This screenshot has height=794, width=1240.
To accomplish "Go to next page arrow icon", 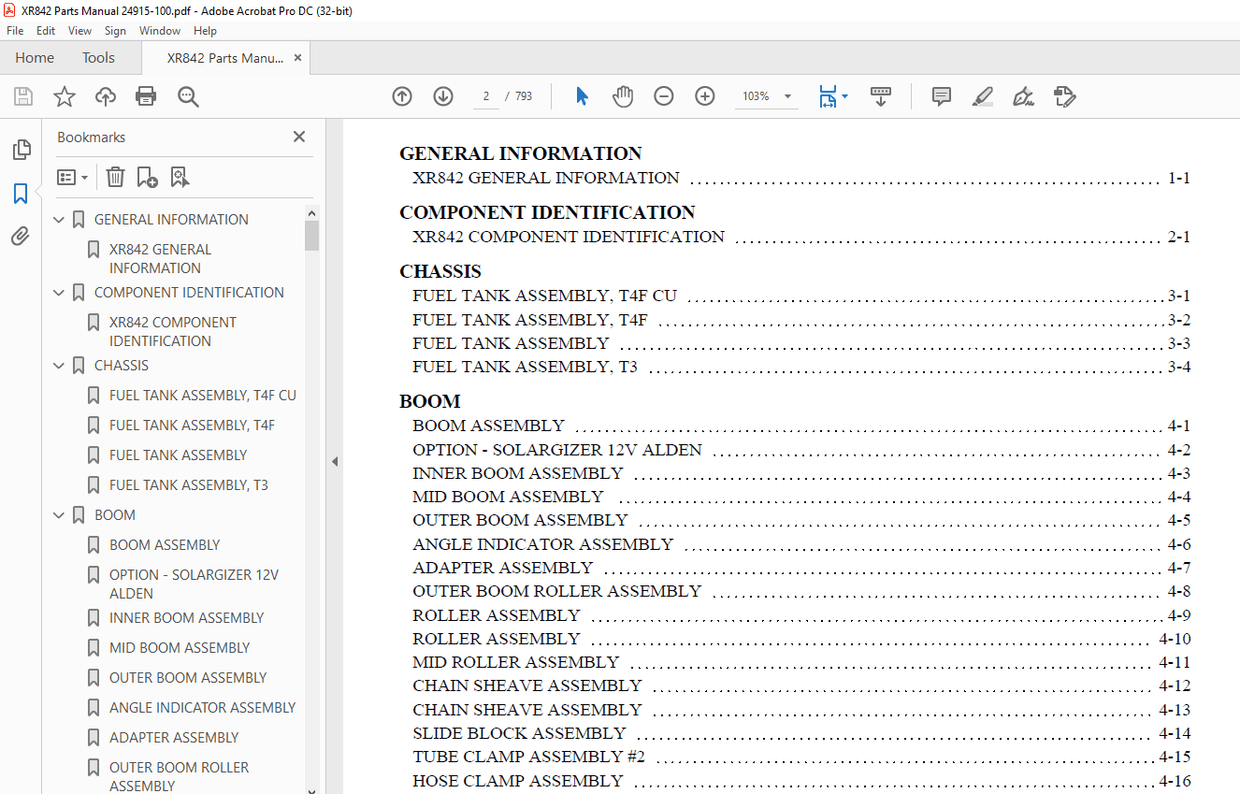I will pyautogui.click(x=443, y=96).
